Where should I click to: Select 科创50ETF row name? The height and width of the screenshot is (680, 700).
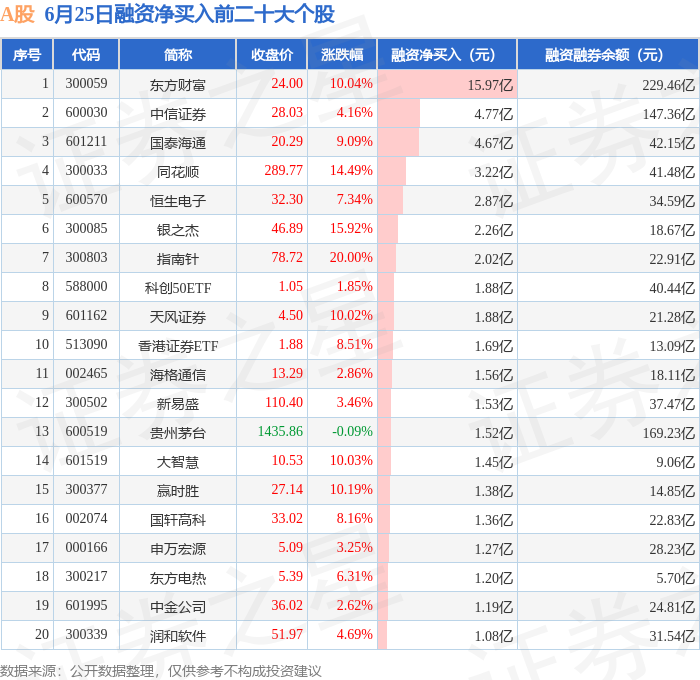point(178,288)
